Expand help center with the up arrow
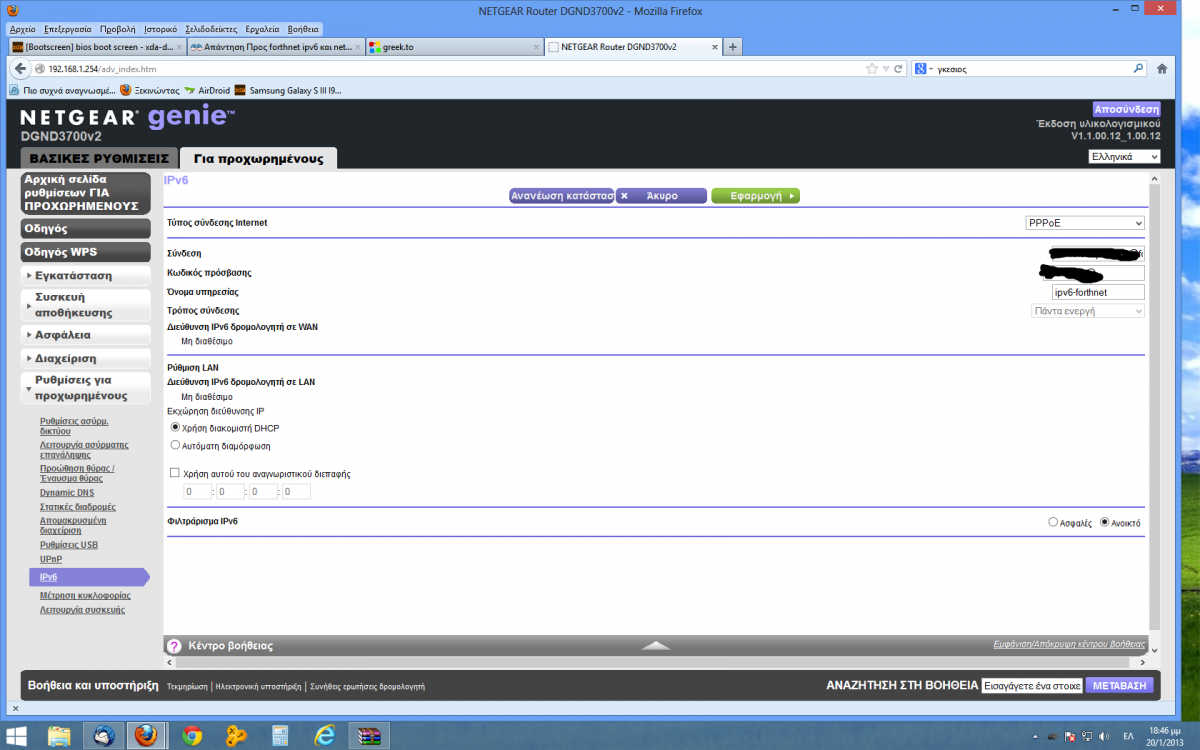1200x750 pixels. pos(656,646)
